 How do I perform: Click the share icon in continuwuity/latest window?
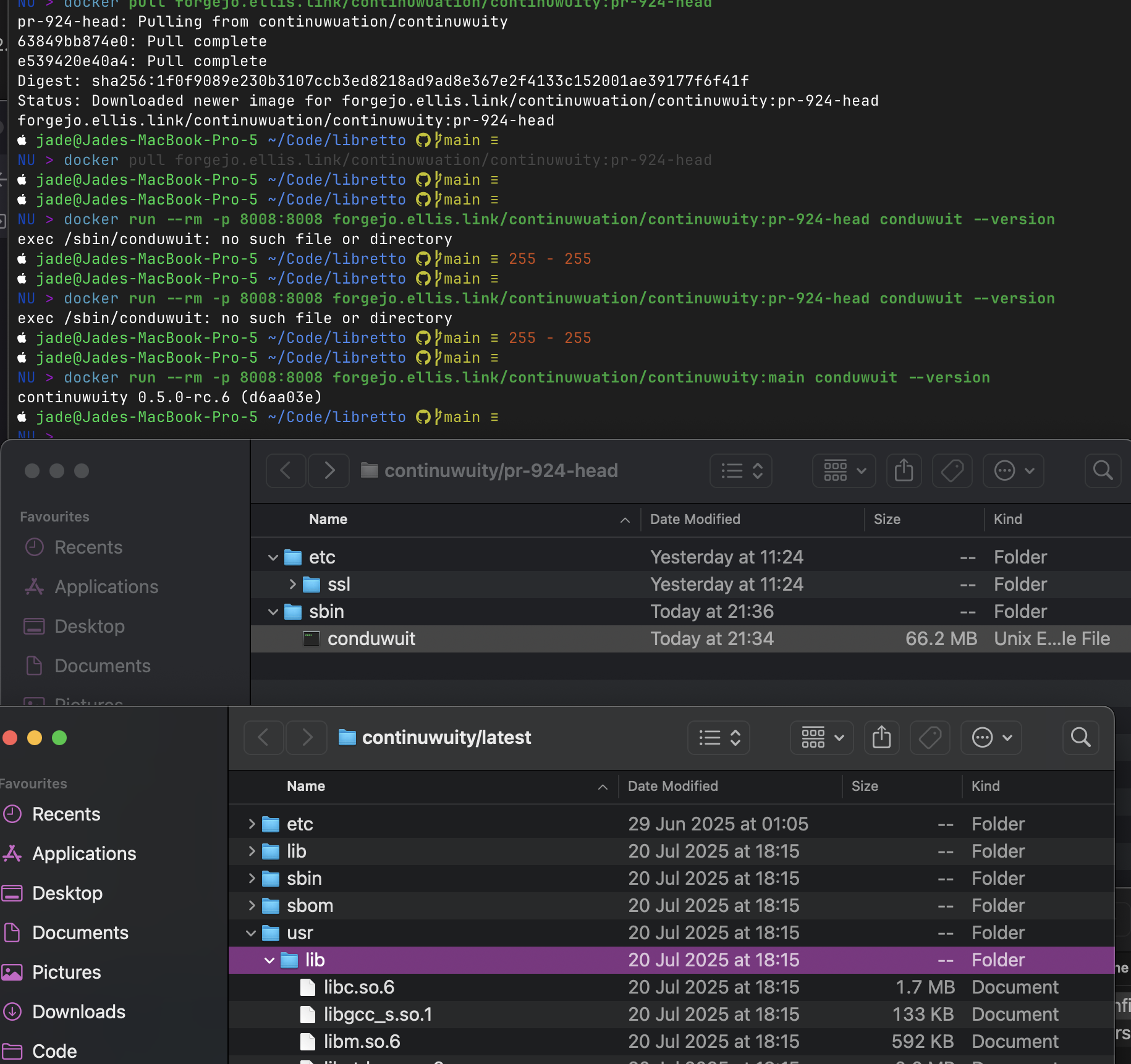(881, 737)
